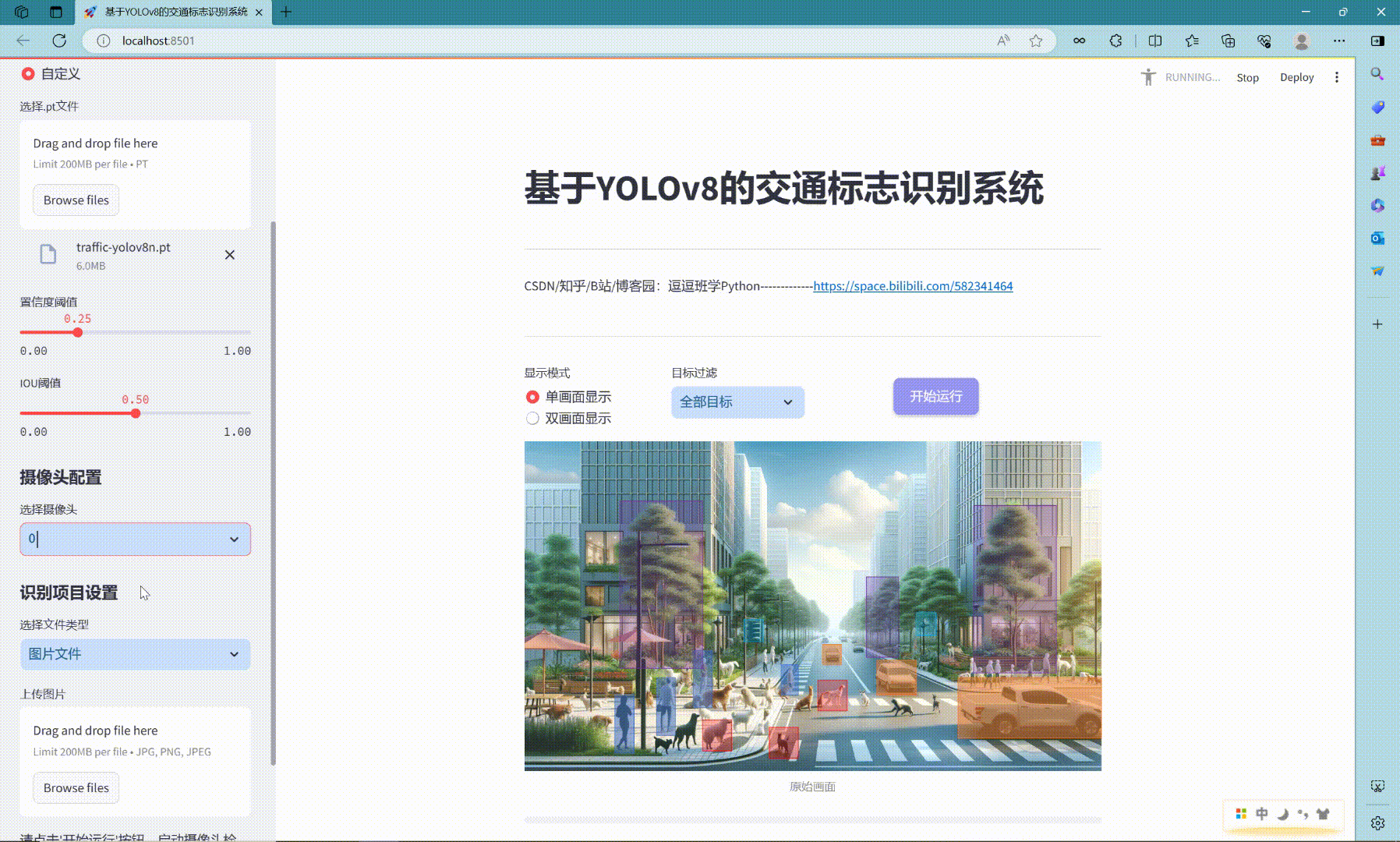
Task: Click the 开始运行 button
Action: 935,397
